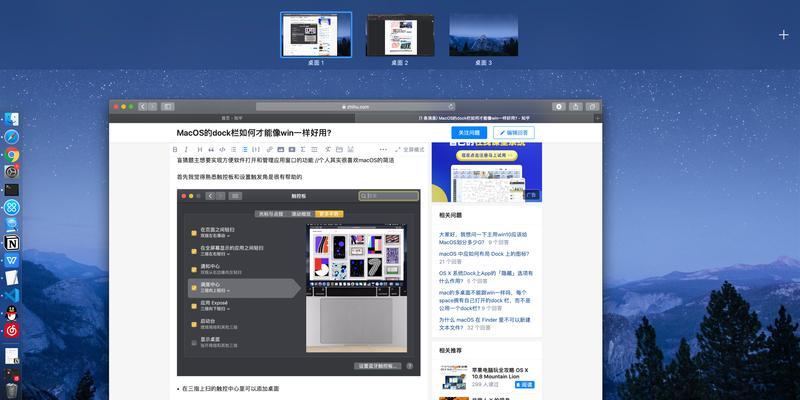Insert a code block in the editor
Screen dimensions: 800x400
(x=222, y=149)
